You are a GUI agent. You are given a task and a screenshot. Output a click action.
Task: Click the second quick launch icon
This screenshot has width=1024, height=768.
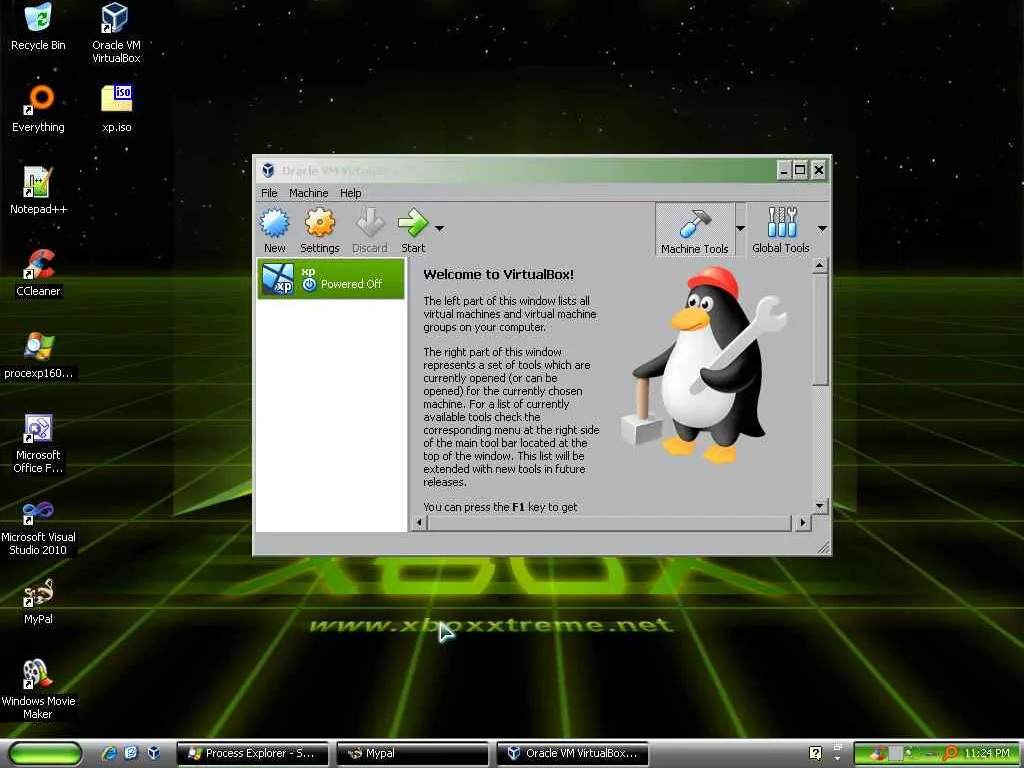click(x=131, y=753)
